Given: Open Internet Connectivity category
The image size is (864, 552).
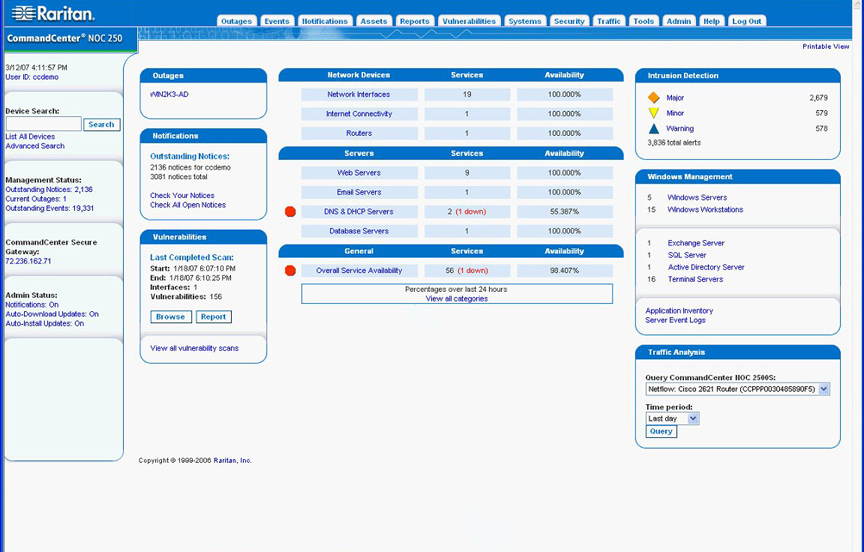Looking at the screenshot, I should 359,114.
